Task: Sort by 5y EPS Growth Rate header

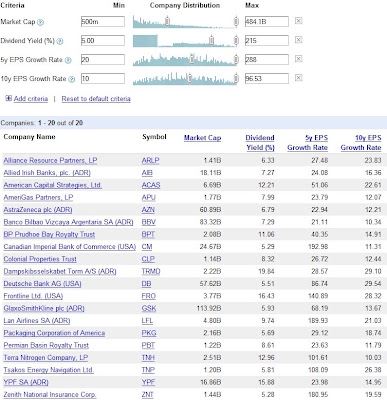Action: coord(308,143)
